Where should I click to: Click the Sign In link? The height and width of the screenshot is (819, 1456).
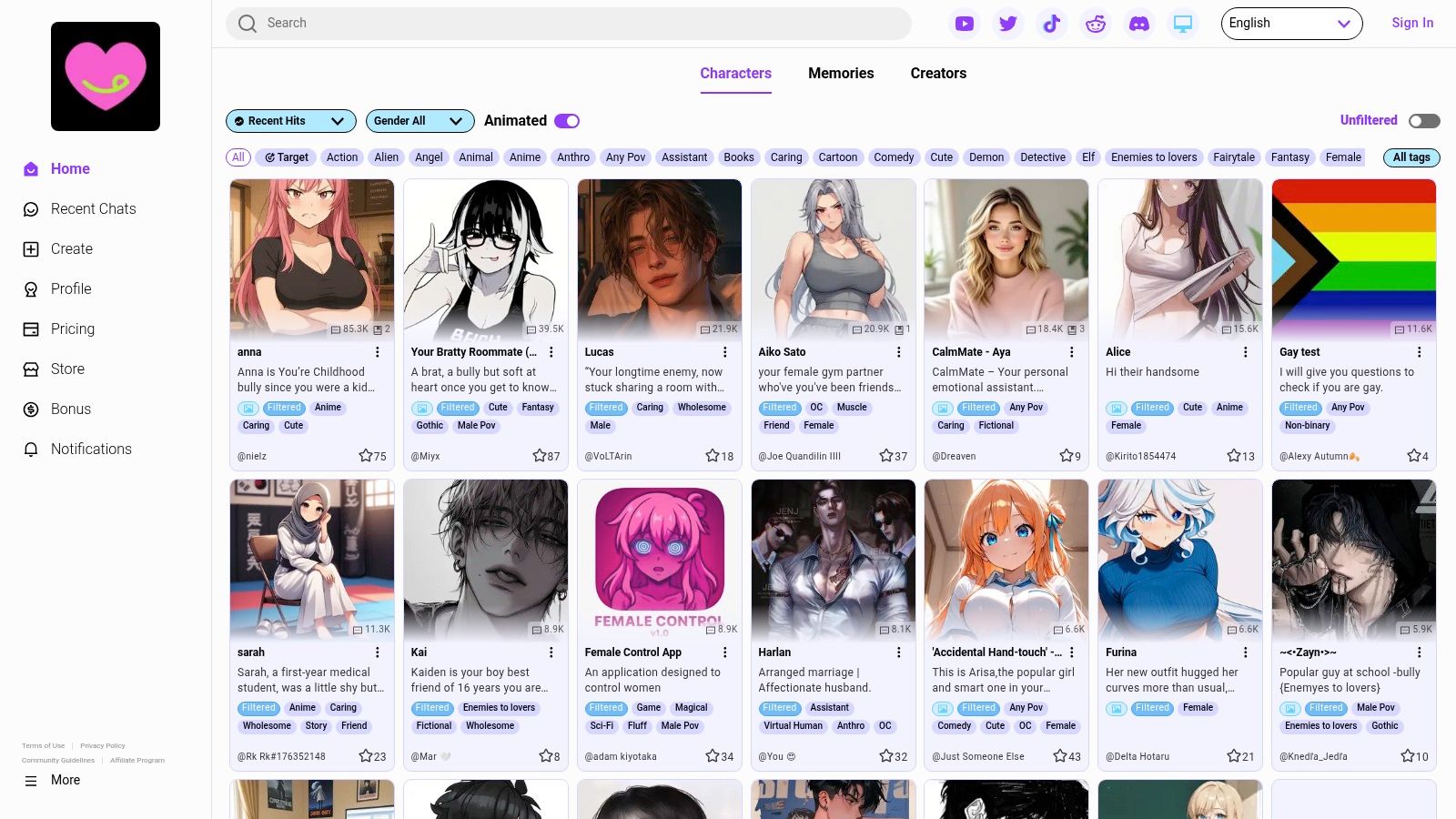(x=1411, y=24)
